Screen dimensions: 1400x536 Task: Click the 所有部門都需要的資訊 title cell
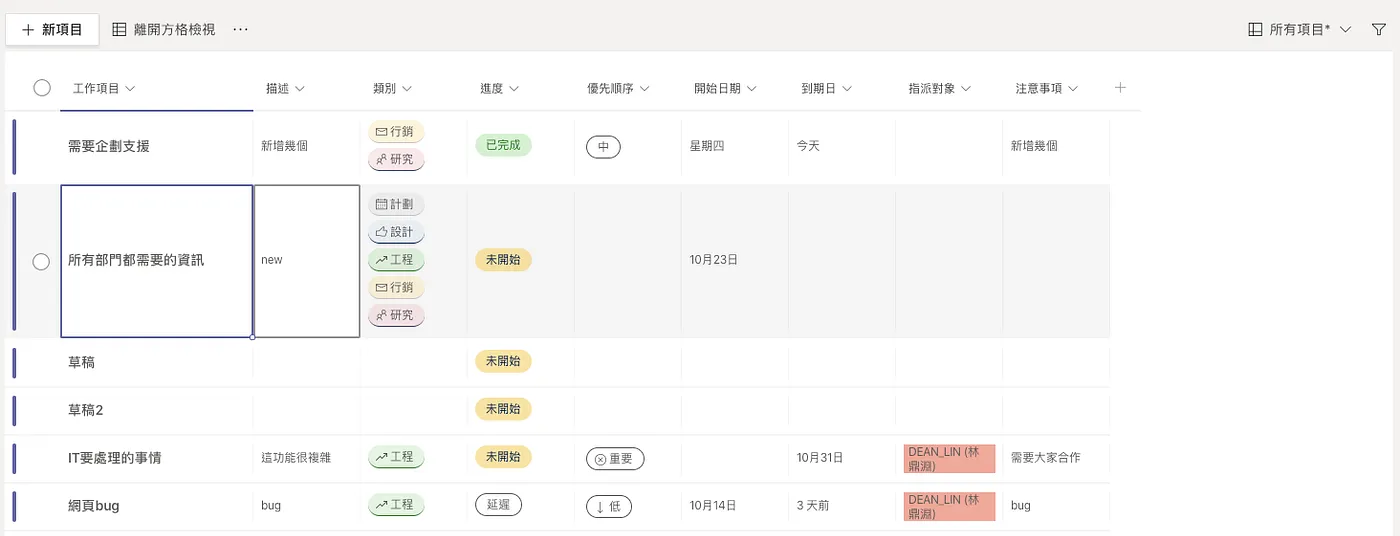click(x=156, y=261)
